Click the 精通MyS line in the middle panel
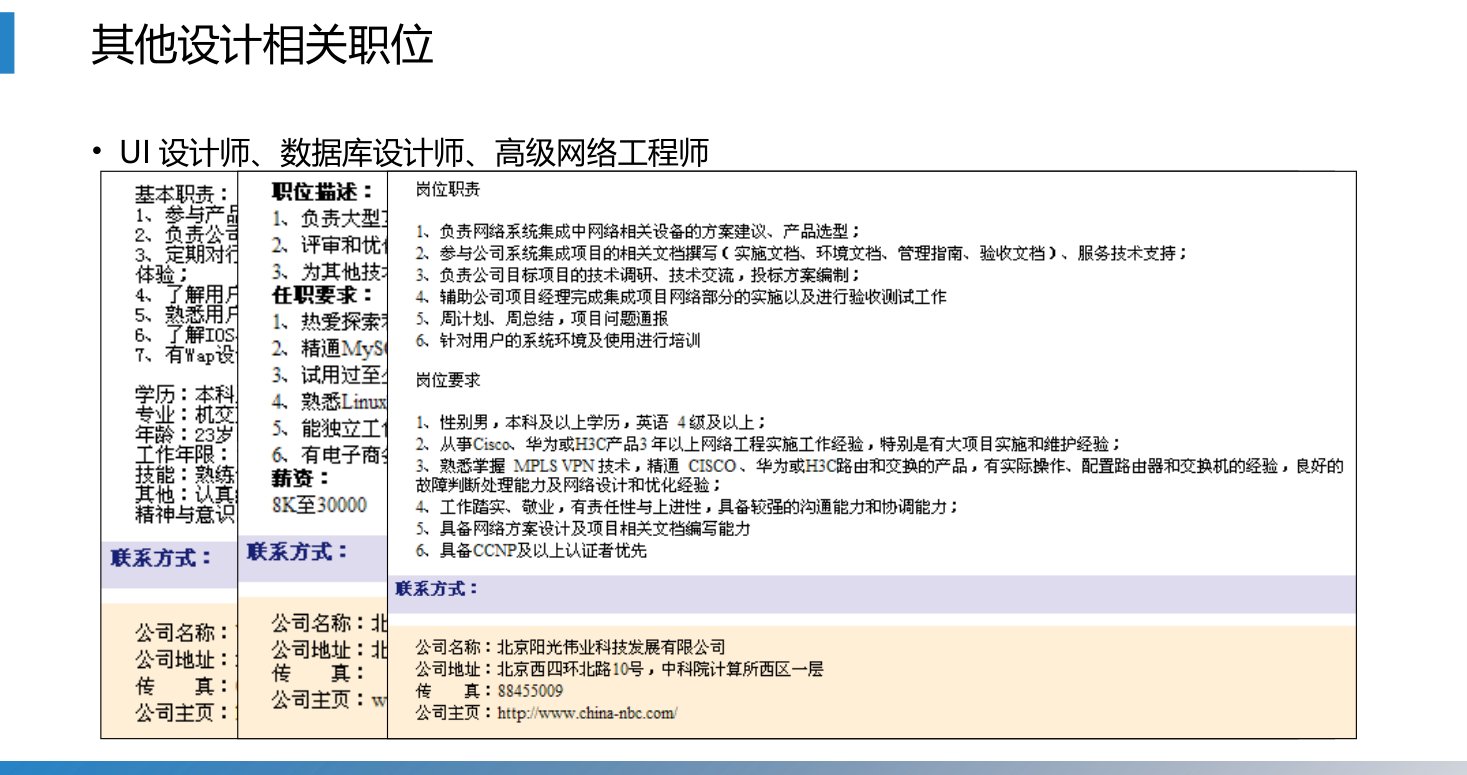Screen dimensions: 1467x775 point(329,350)
